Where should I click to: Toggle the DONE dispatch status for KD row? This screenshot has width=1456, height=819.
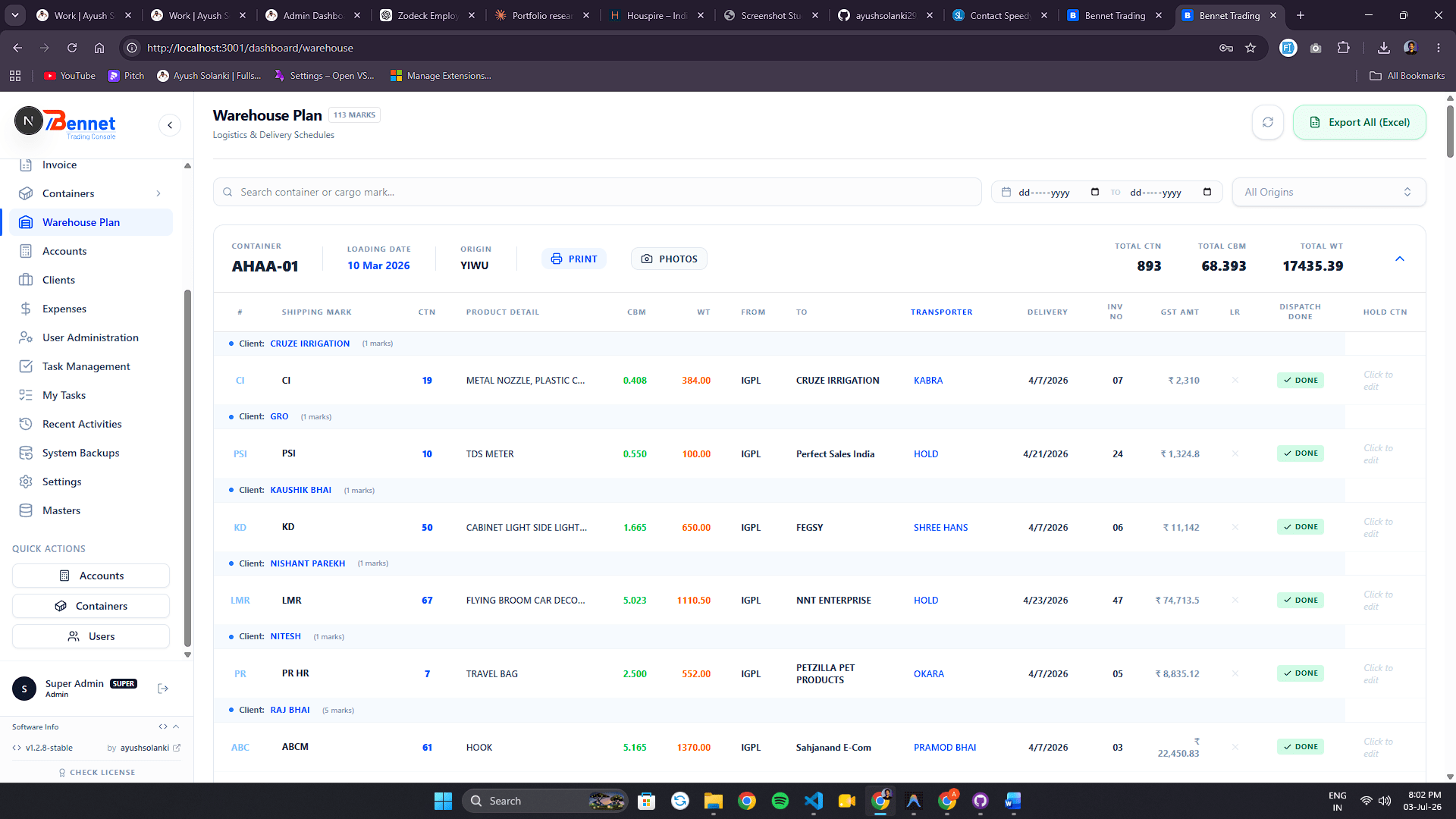[1301, 527]
